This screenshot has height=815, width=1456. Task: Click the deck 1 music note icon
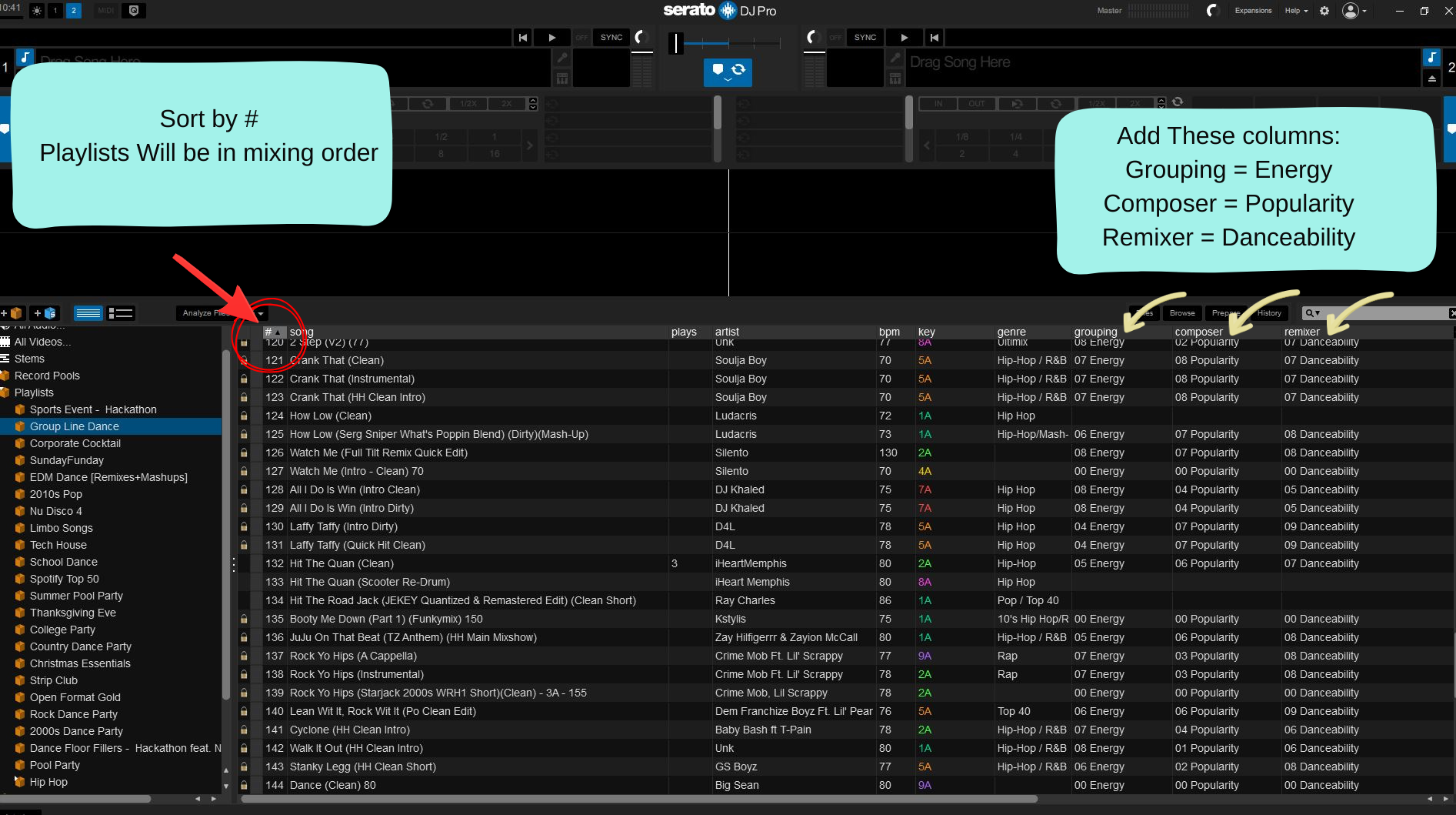click(25, 57)
